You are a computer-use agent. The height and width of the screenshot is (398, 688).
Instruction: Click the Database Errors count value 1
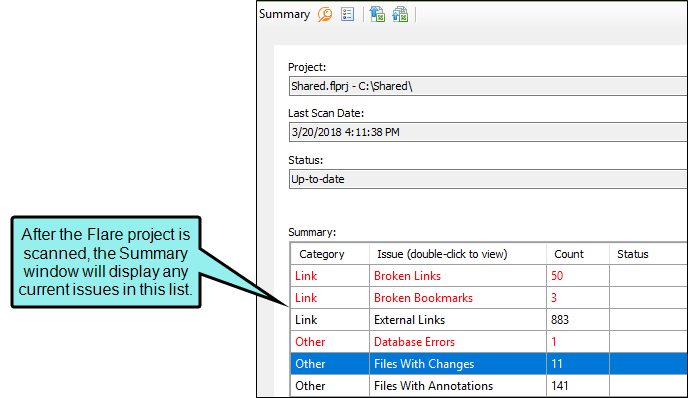(554, 341)
